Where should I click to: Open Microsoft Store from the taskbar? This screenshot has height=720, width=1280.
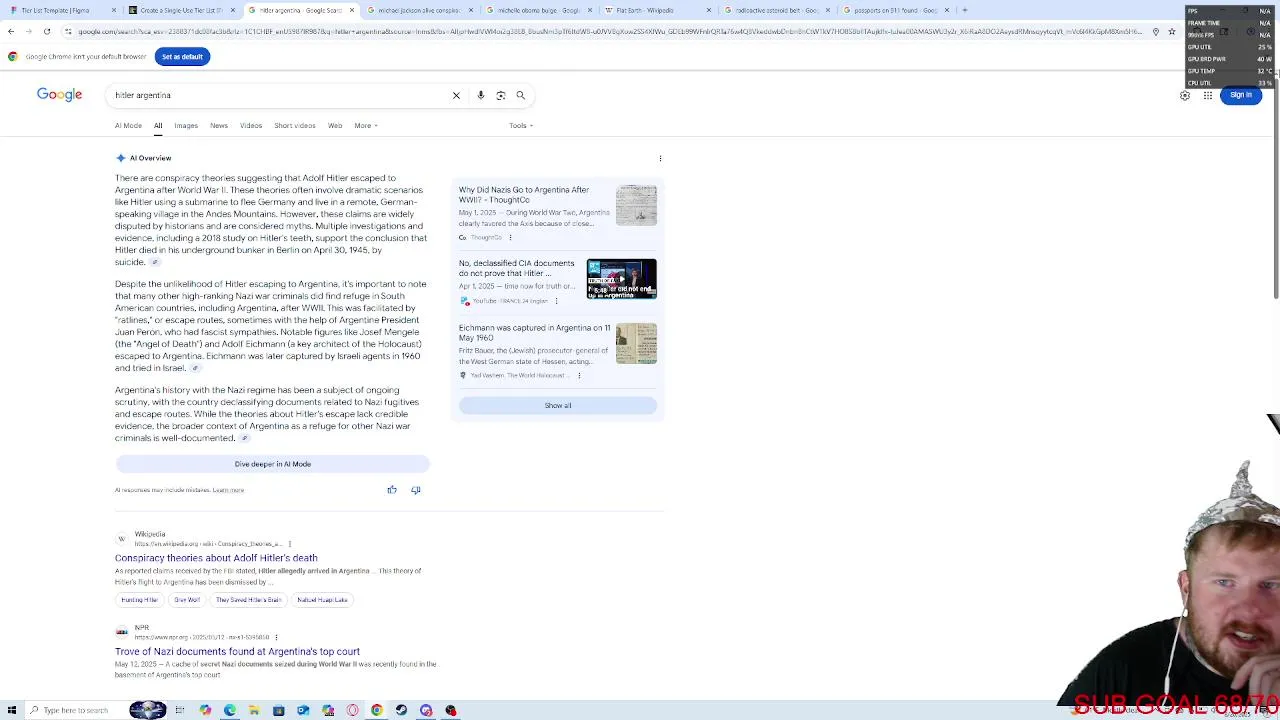click(x=278, y=710)
